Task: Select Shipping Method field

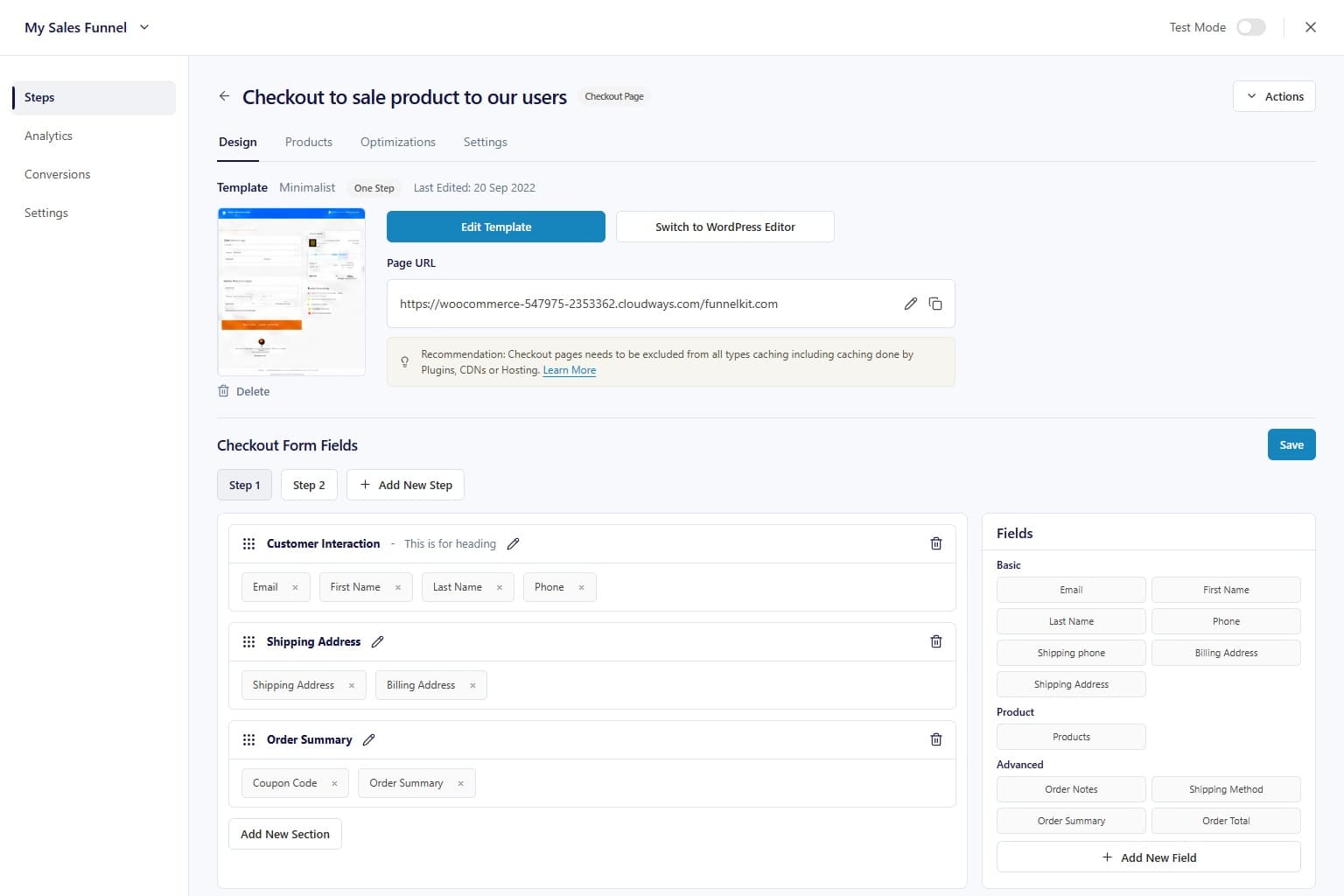Action: (x=1226, y=789)
